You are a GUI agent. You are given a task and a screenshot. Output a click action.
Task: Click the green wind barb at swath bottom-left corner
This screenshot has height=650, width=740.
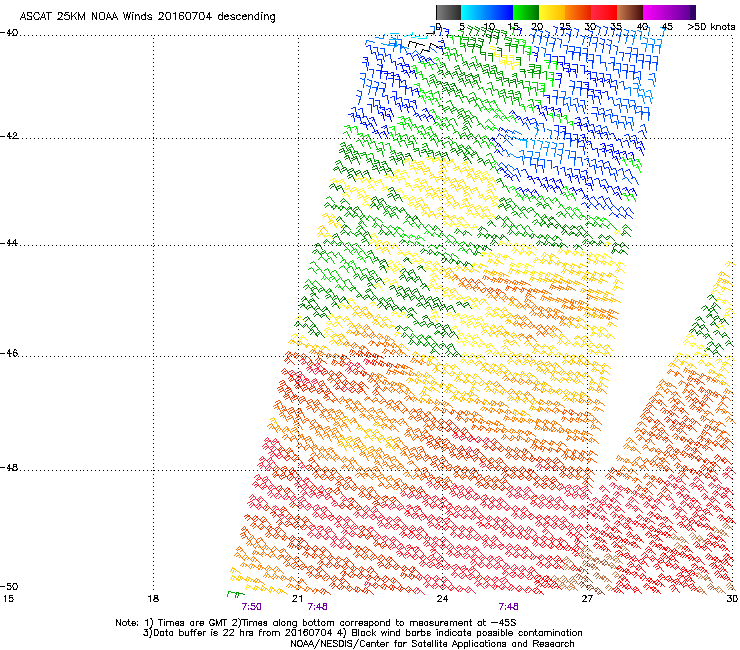pyautogui.click(x=235, y=594)
